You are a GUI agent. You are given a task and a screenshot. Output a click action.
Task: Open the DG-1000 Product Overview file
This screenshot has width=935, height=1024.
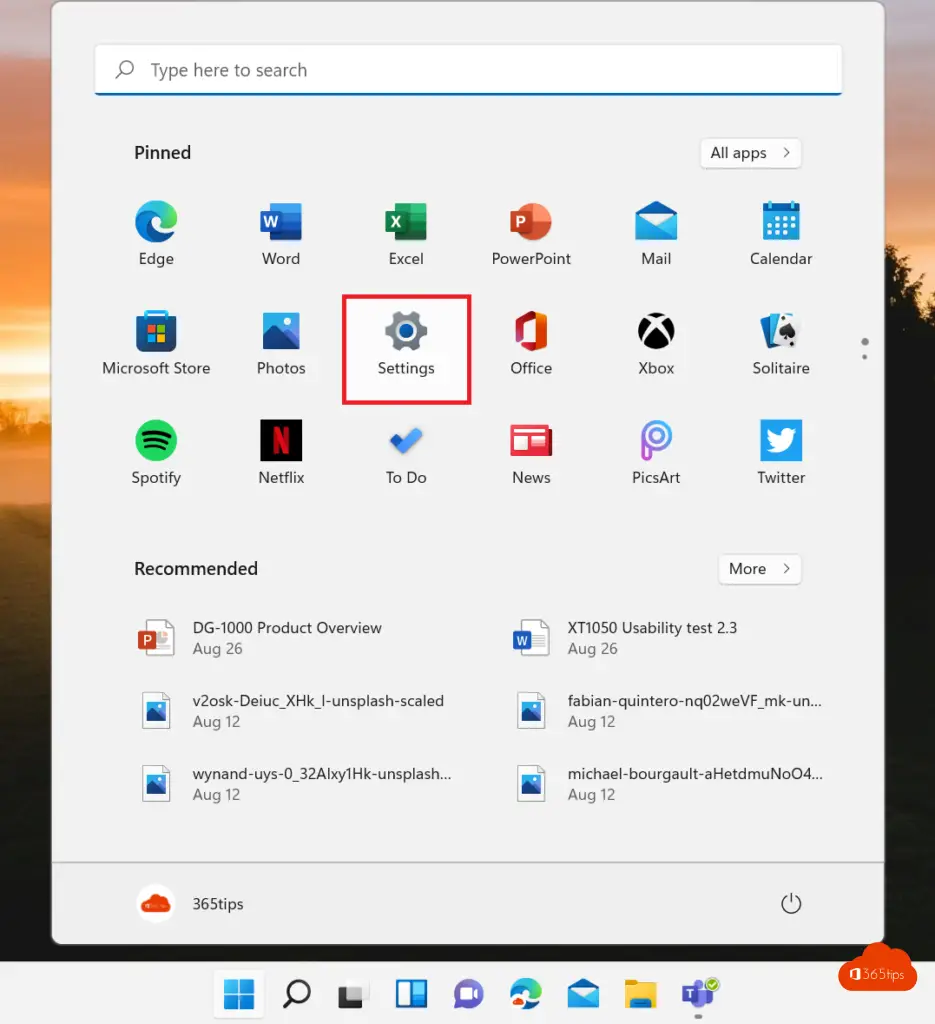286,637
